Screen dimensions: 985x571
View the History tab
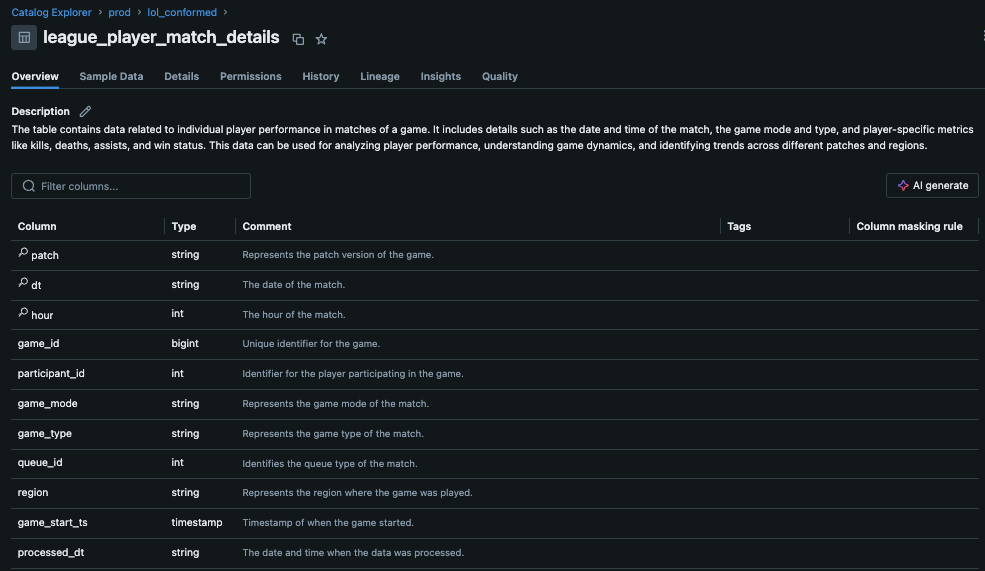point(321,76)
